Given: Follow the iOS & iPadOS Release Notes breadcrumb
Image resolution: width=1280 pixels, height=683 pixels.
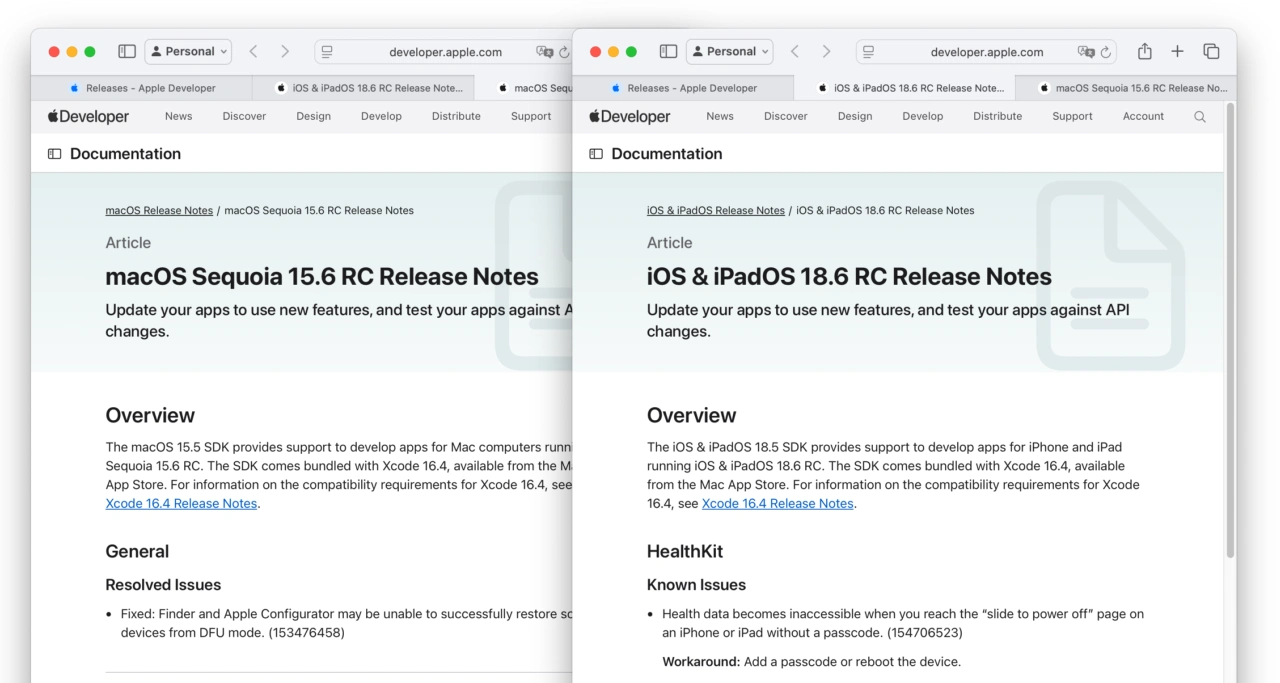Looking at the screenshot, I should 715,210.
